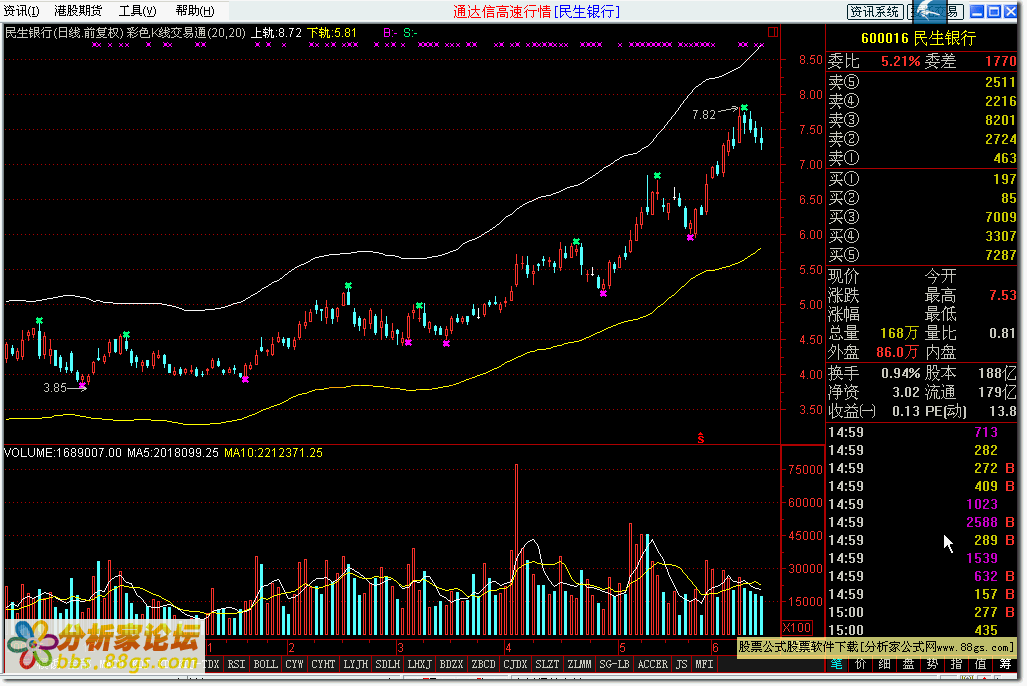This screenshot has width=1027, height=686.
Task: Switch to the 筹 chips tab
Action: [x=1005, y=664]
